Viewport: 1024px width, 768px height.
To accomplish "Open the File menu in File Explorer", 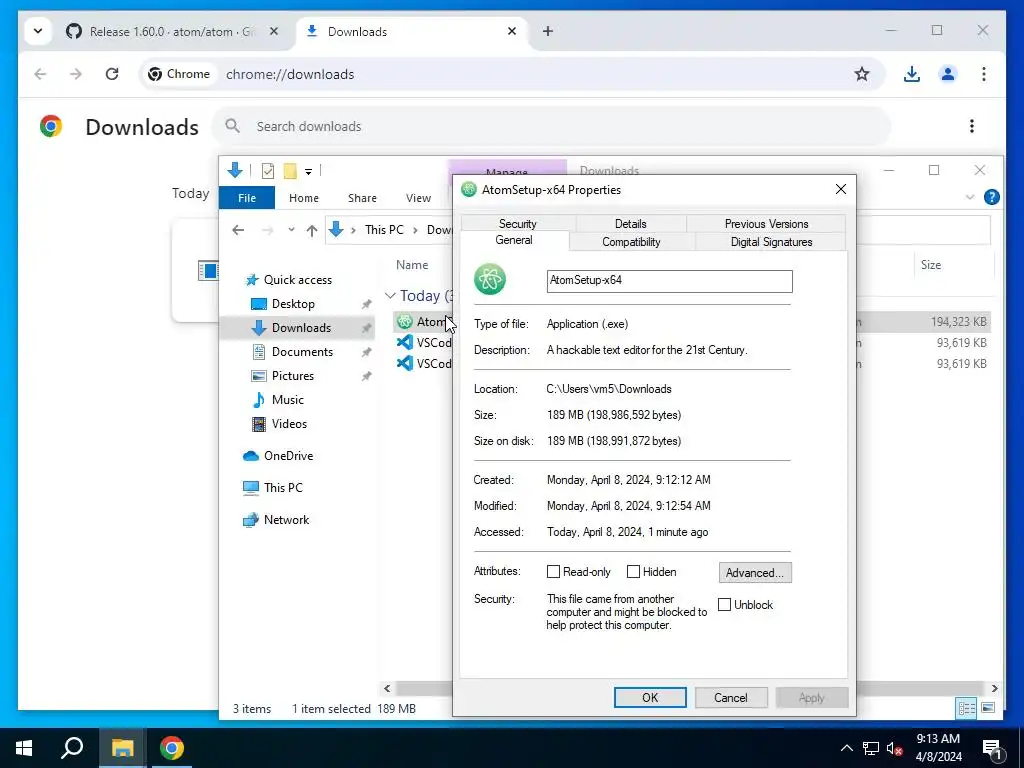I will coord(247,198).
